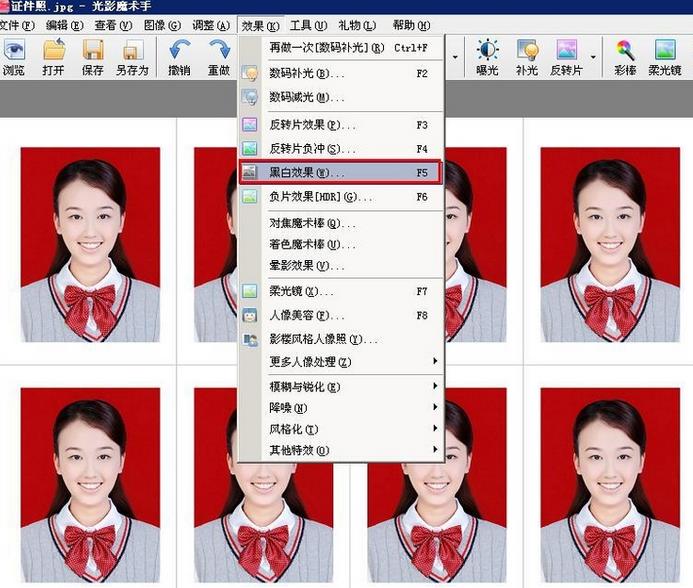Click the top-right ID photo thumbnail
Viewport: 693px width, 588px height.
[610, 244]
